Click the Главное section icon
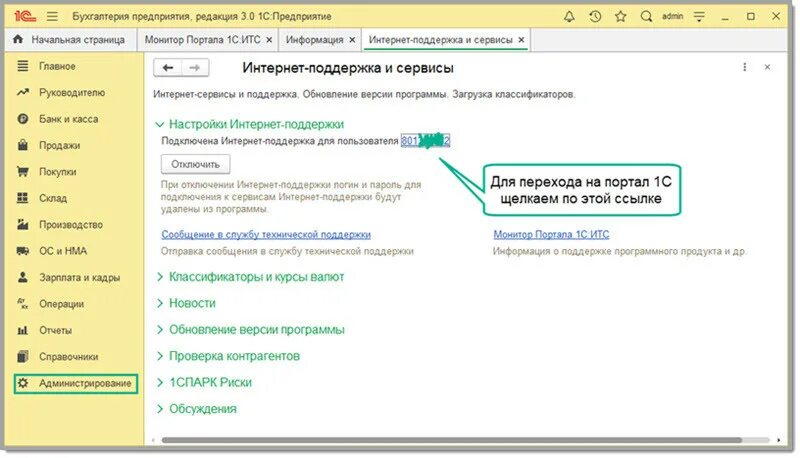 22,66
